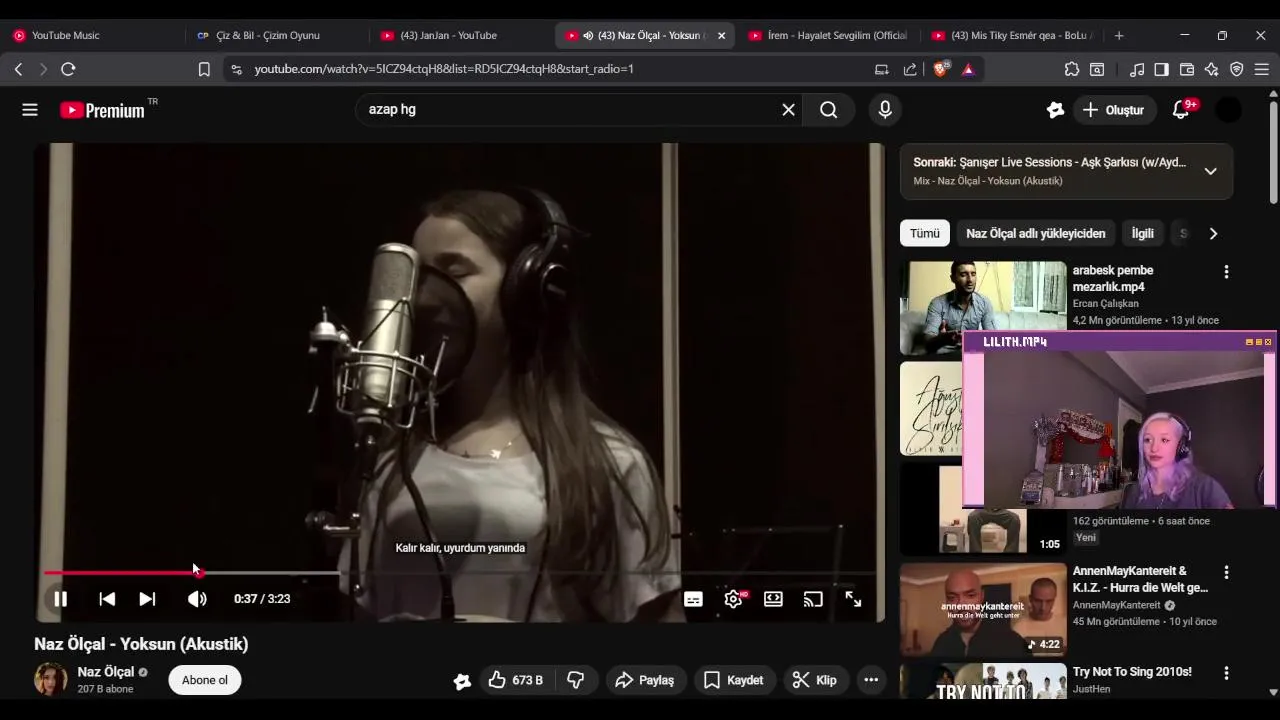Pause the video with the pause button
Image resolution: width=1280 pixels, height=720 pixels.
point(60,599)
